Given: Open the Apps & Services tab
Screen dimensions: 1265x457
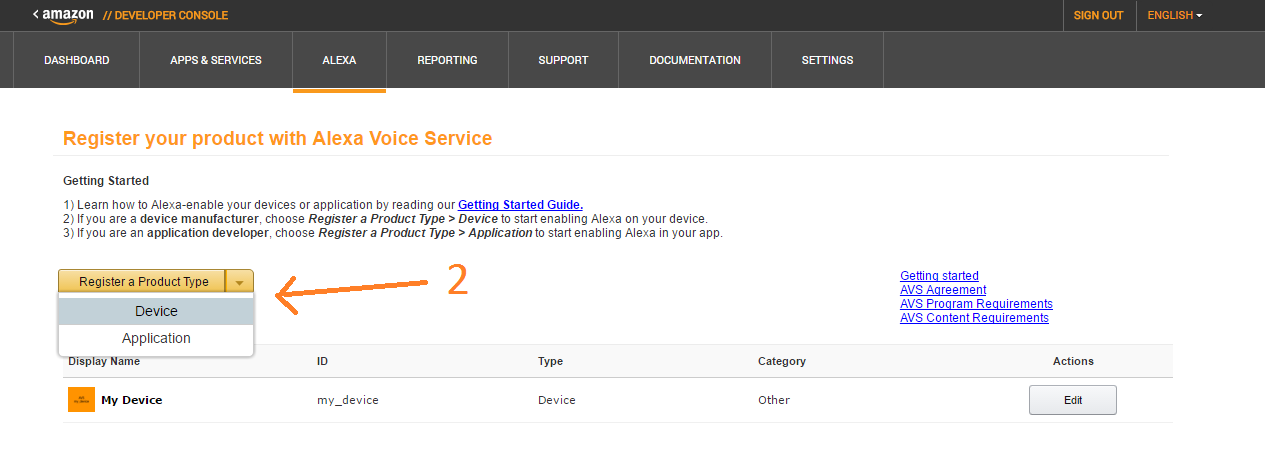Looking at the screenshot, I should 216,60.
